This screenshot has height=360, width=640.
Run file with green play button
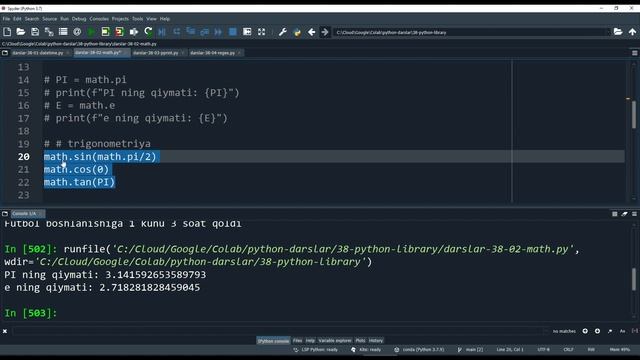(x=91, y=32)
